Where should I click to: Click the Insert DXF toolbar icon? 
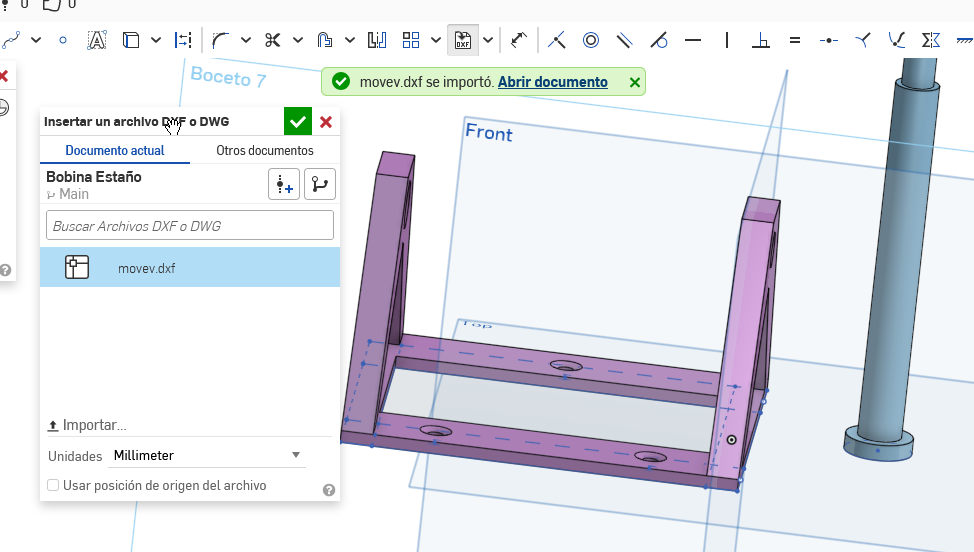click(x=462, y=40)
